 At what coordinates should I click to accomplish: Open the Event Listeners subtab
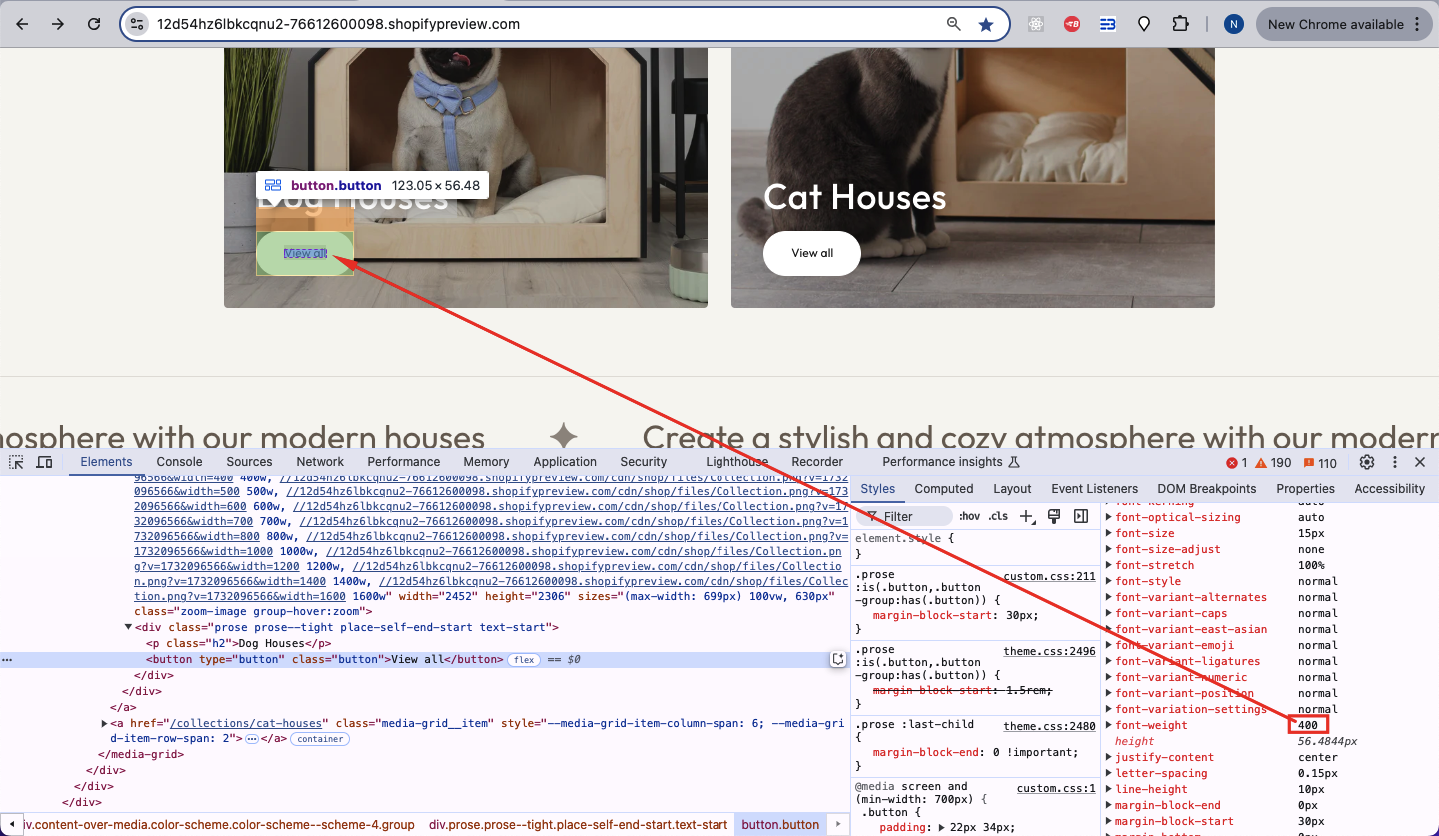(1094, 489)
